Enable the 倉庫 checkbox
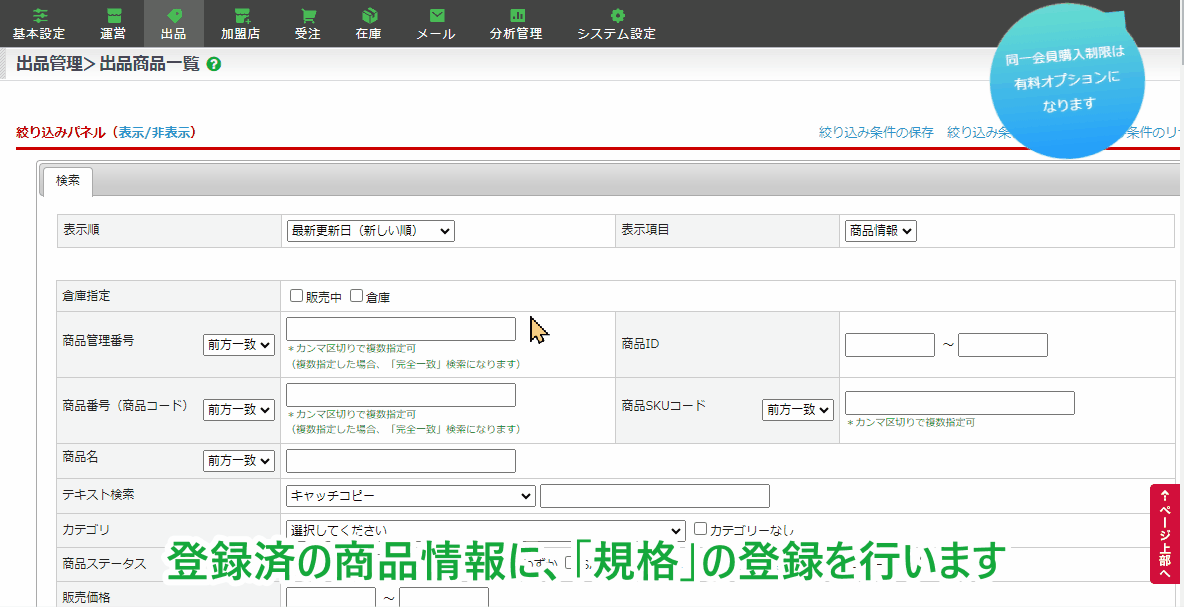The height and width of the screenshot is (607, 1184). point(356,296)
